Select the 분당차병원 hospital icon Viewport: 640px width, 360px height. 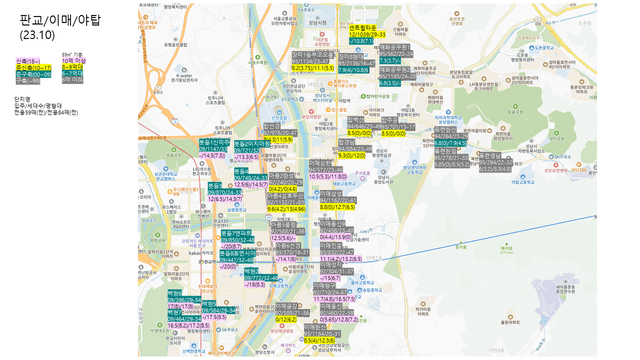pos(311,111)
